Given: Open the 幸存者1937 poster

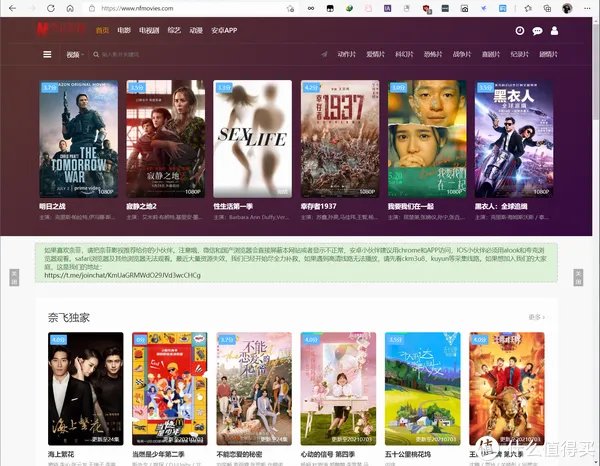Looking at the screenshot, I should pos(340,139).
